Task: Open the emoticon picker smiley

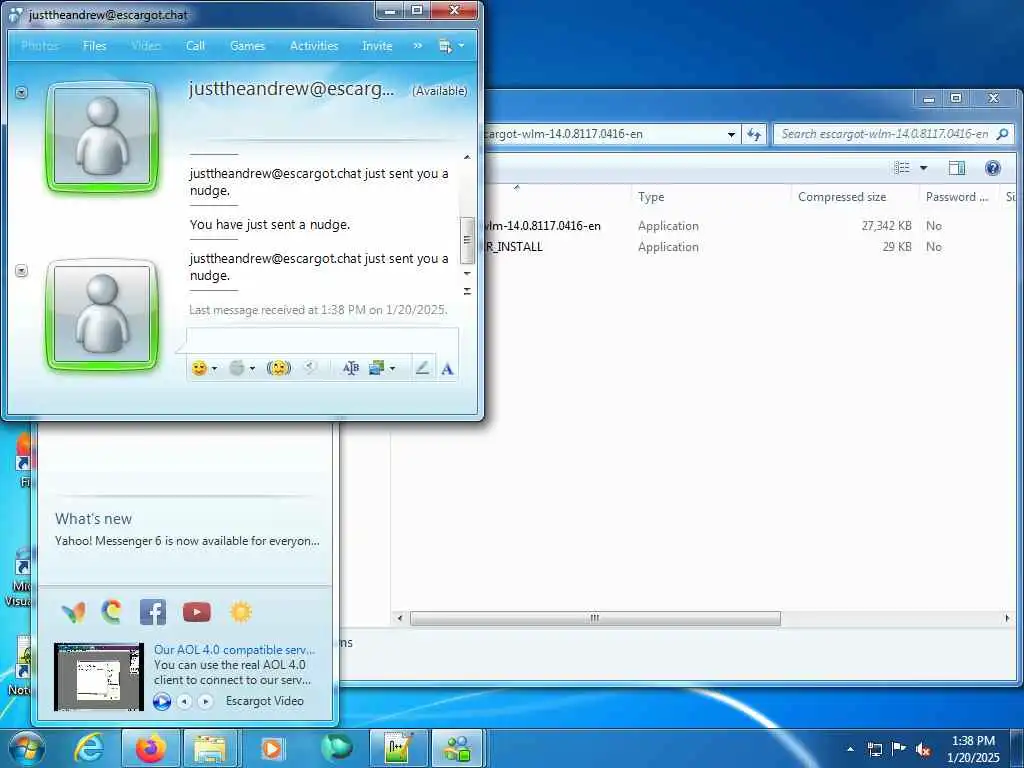Action: pyautogui.click(x=199, y=368)
